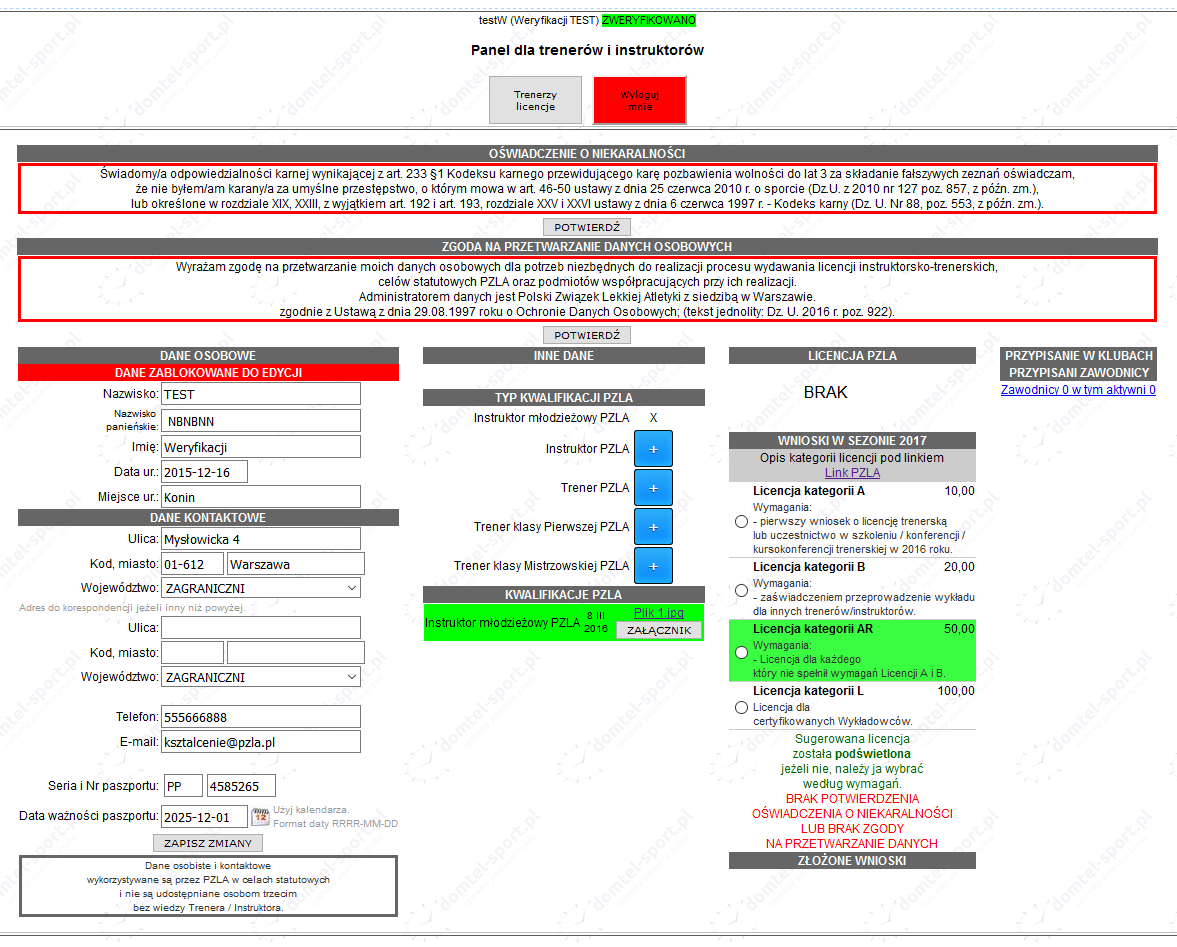The height and width of the screenshot is (947, 1177).
Task: Choose Licencja kategorii L radio button
Action: click(742, 708)
